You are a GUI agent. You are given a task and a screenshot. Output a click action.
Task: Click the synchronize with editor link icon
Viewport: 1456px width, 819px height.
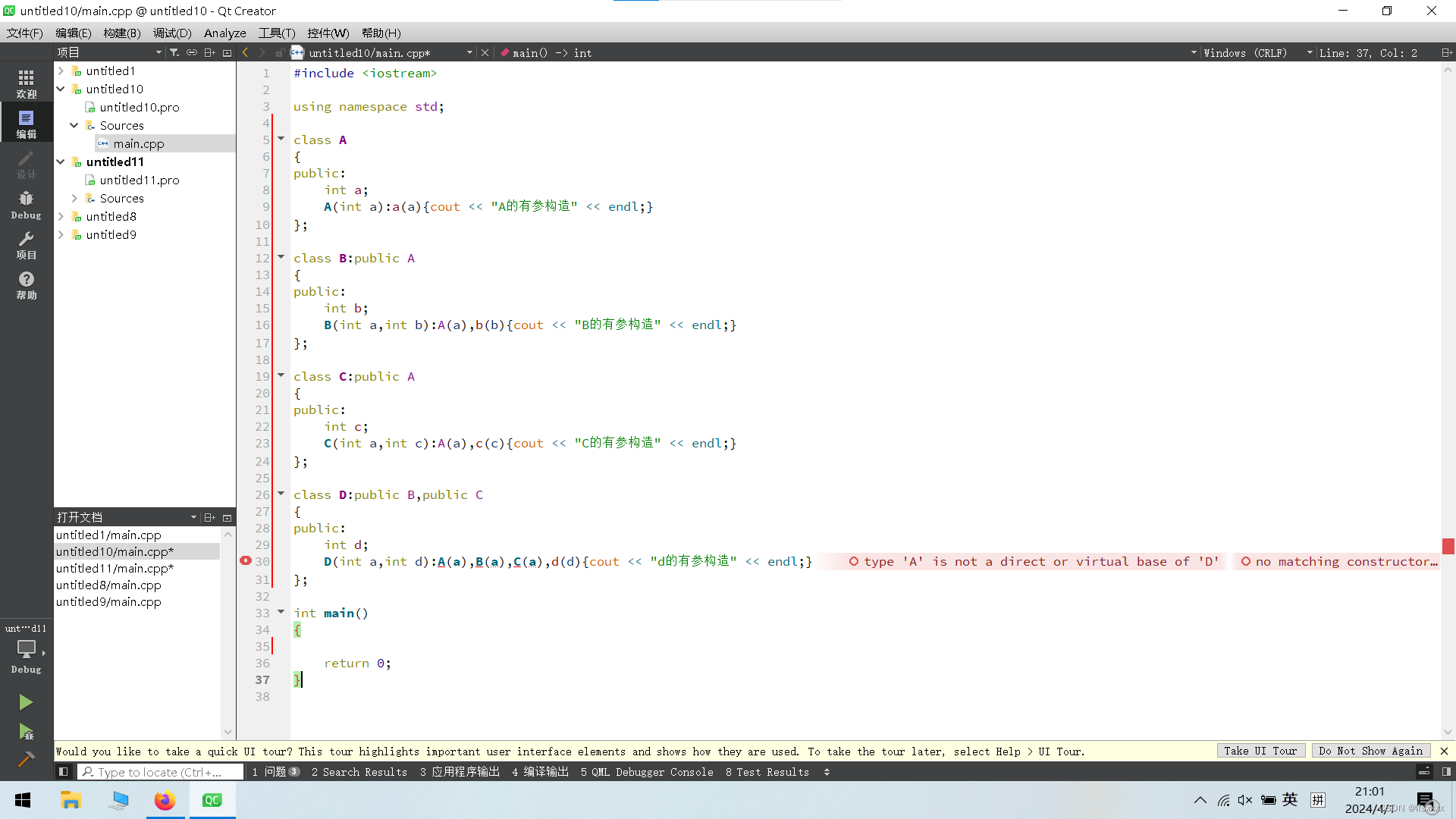coord(192,52)
